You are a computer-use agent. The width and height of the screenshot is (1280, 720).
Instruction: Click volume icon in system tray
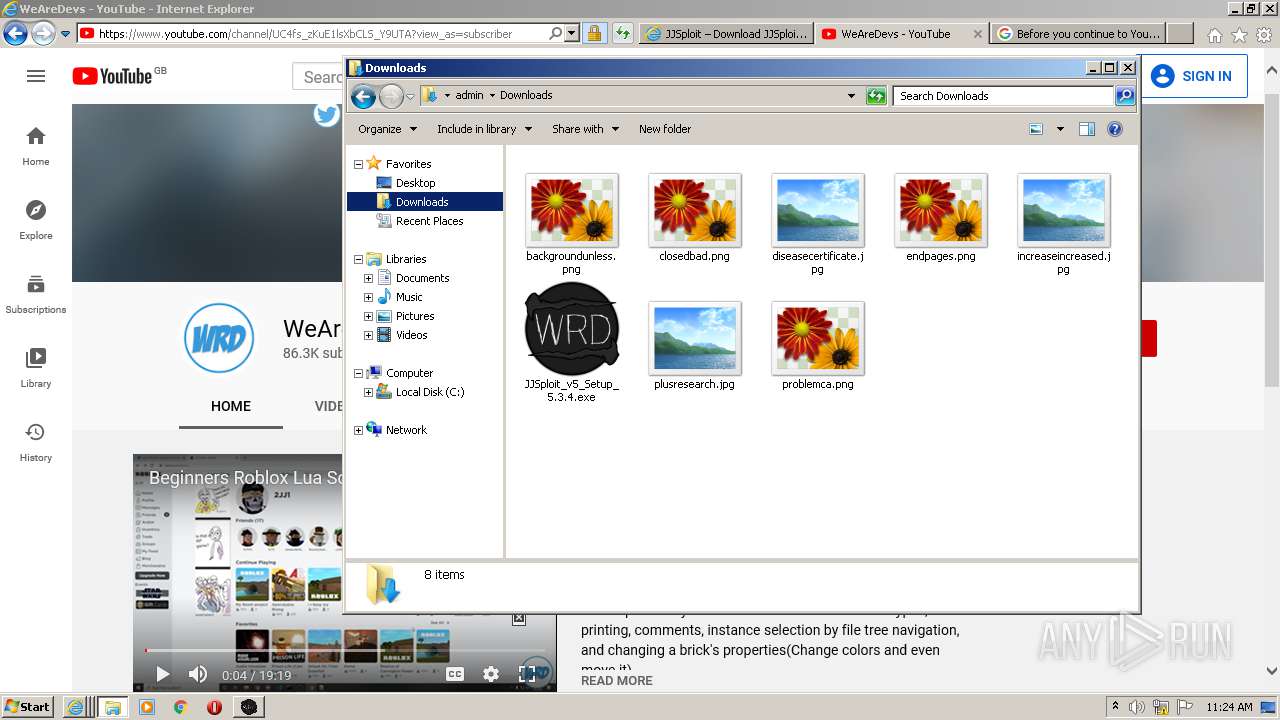click(x=1137, y=707)
